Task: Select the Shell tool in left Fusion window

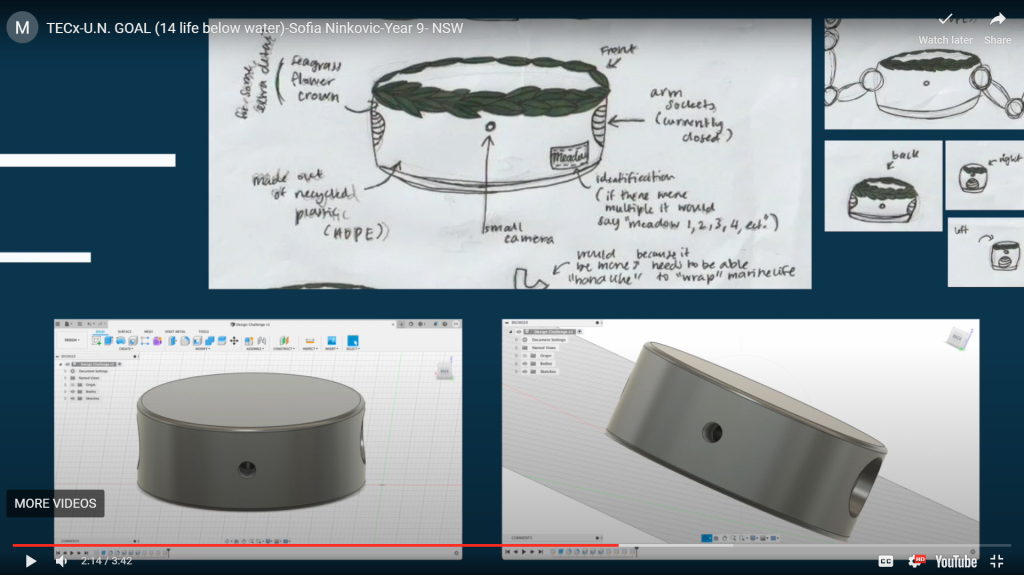Action: coord(197,340)
